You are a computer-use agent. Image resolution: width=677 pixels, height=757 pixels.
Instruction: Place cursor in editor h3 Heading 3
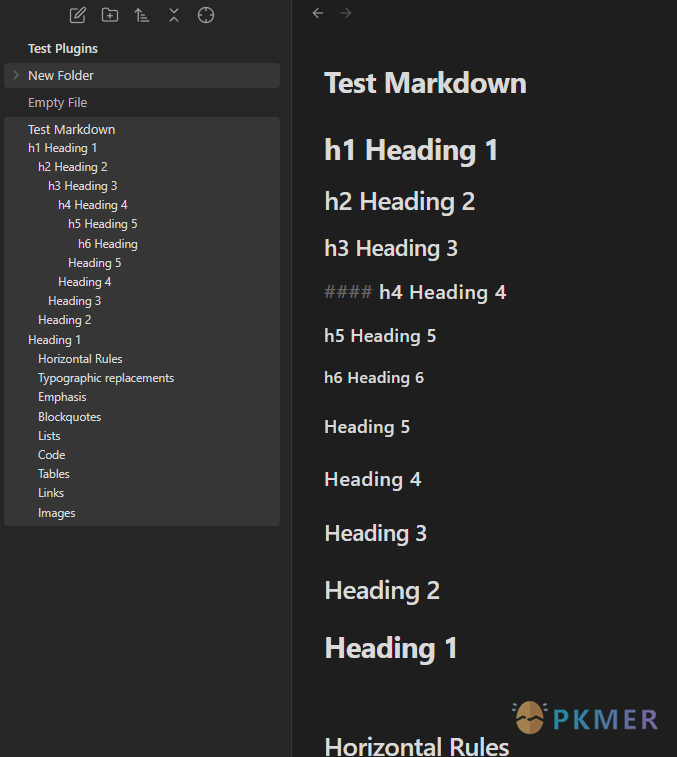(x=391, y=248)
